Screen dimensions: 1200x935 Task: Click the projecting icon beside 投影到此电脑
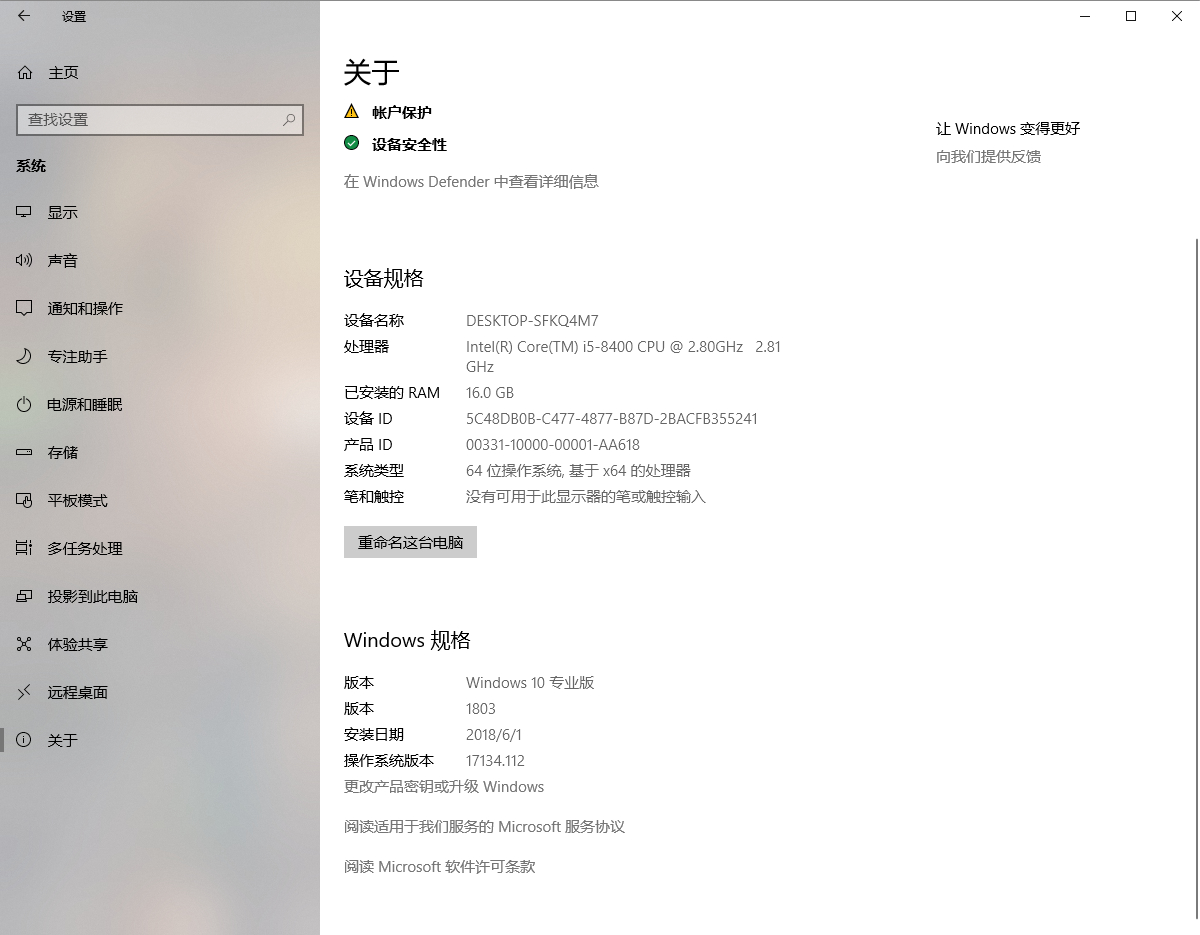click(25, 597)
